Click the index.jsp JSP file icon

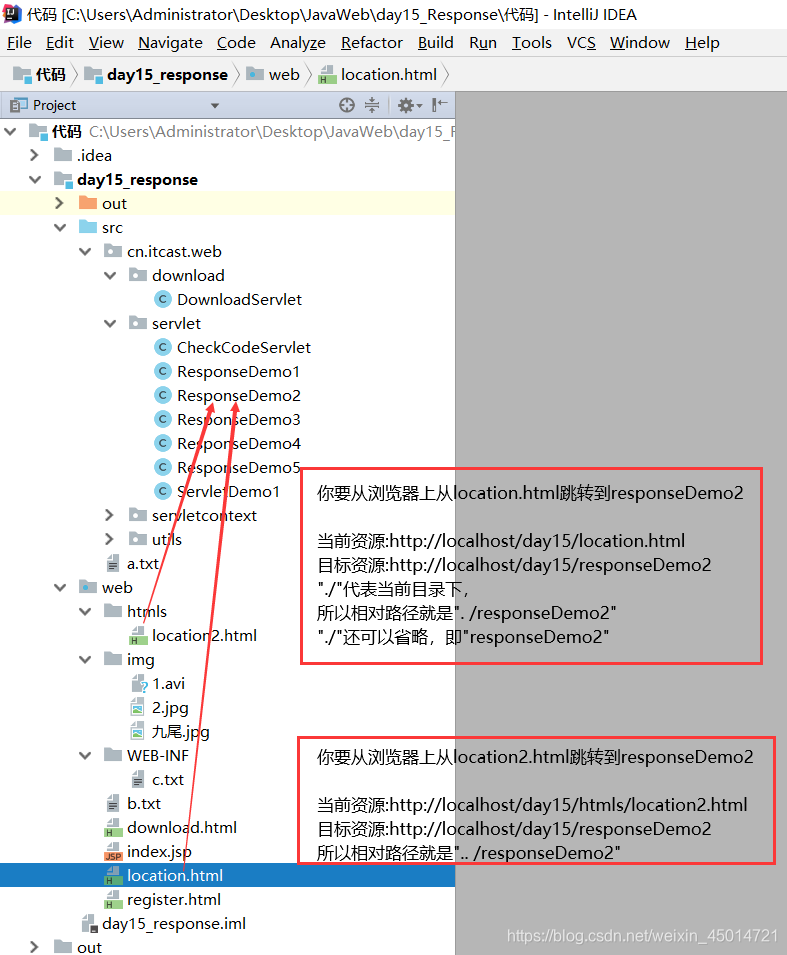pos(113,852)
